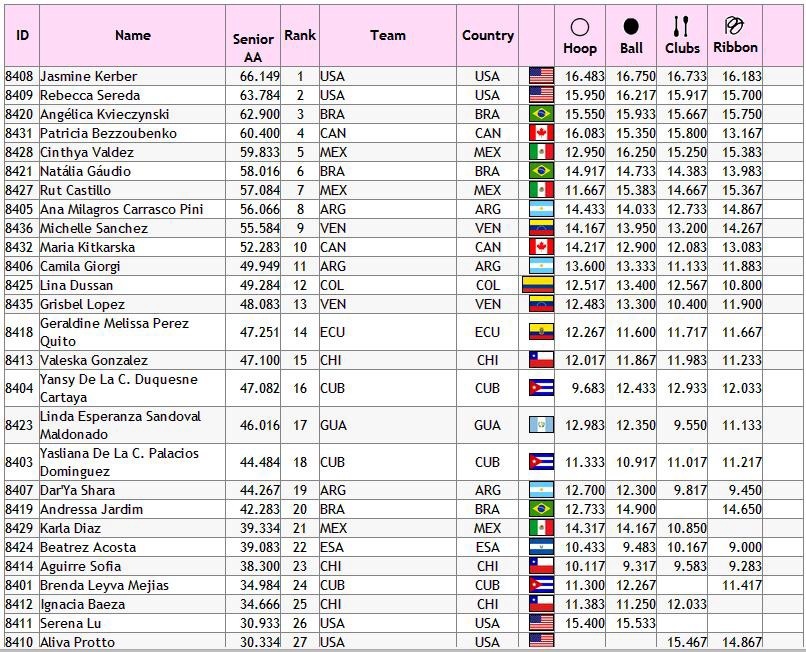This screenshot has height=652, width=806.
Task: Click the Ball apparatus icon in header
Action: tap(631, 27)
